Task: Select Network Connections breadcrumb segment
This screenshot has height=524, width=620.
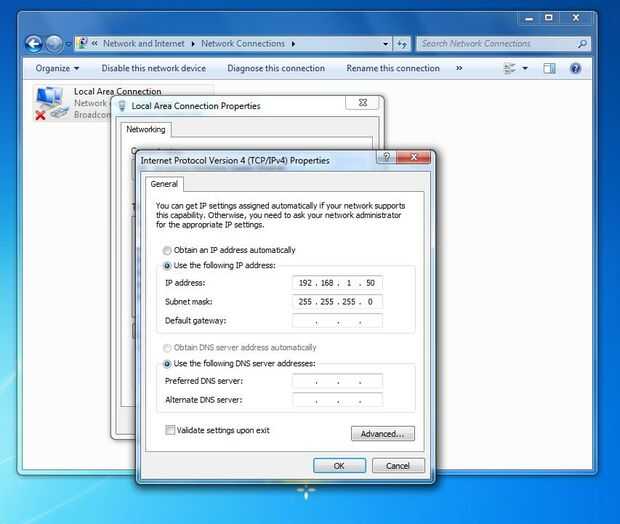Action: [243, 44]
